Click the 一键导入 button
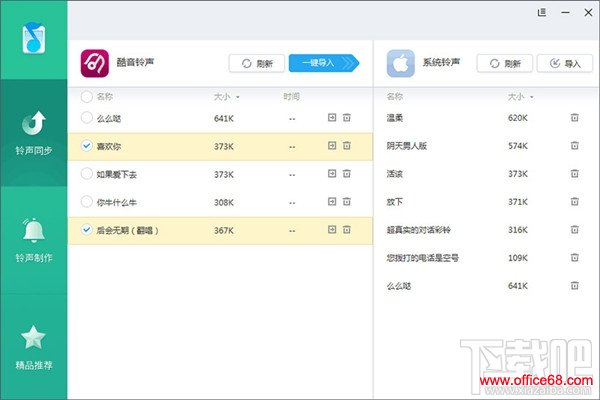 pos(324,63)
